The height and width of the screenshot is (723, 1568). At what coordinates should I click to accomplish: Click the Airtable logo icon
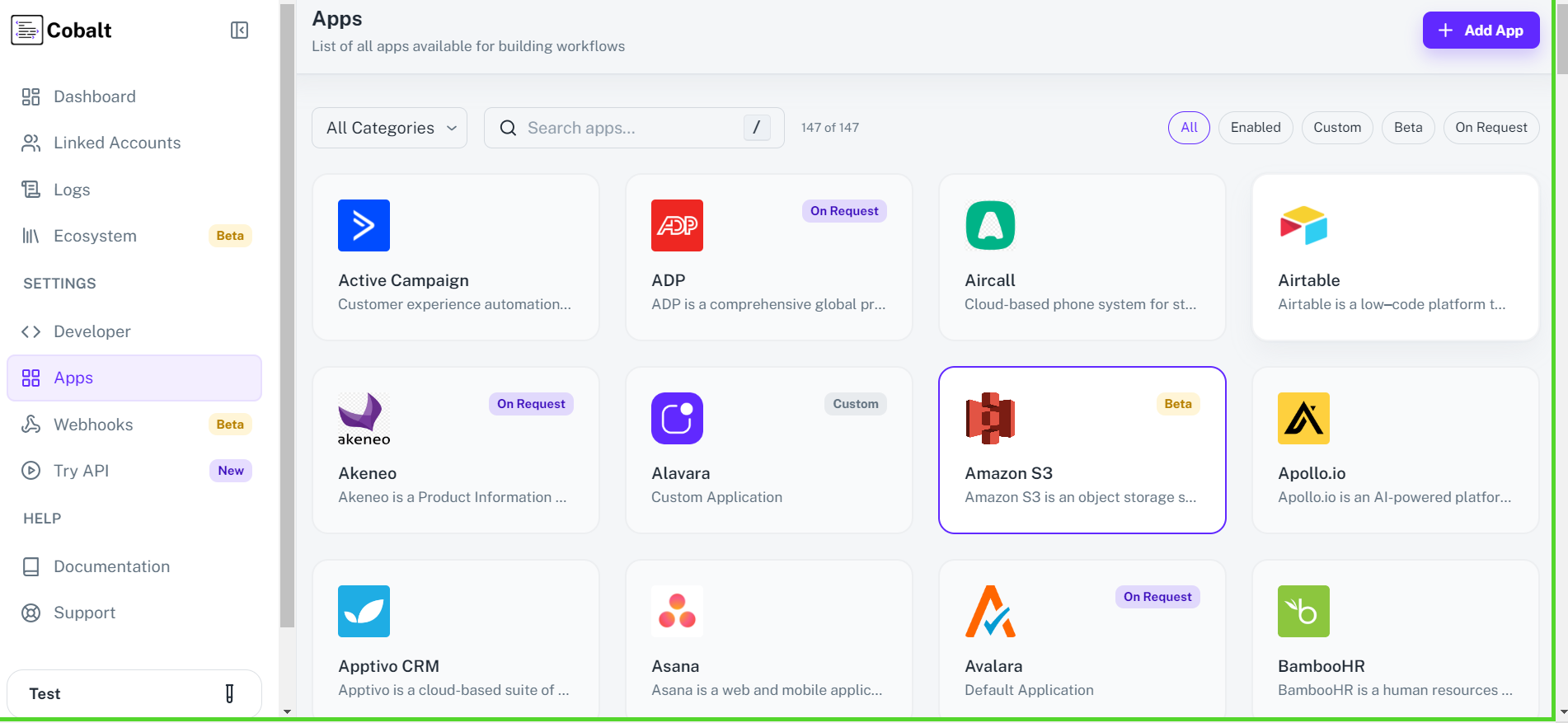[1303, 225]
